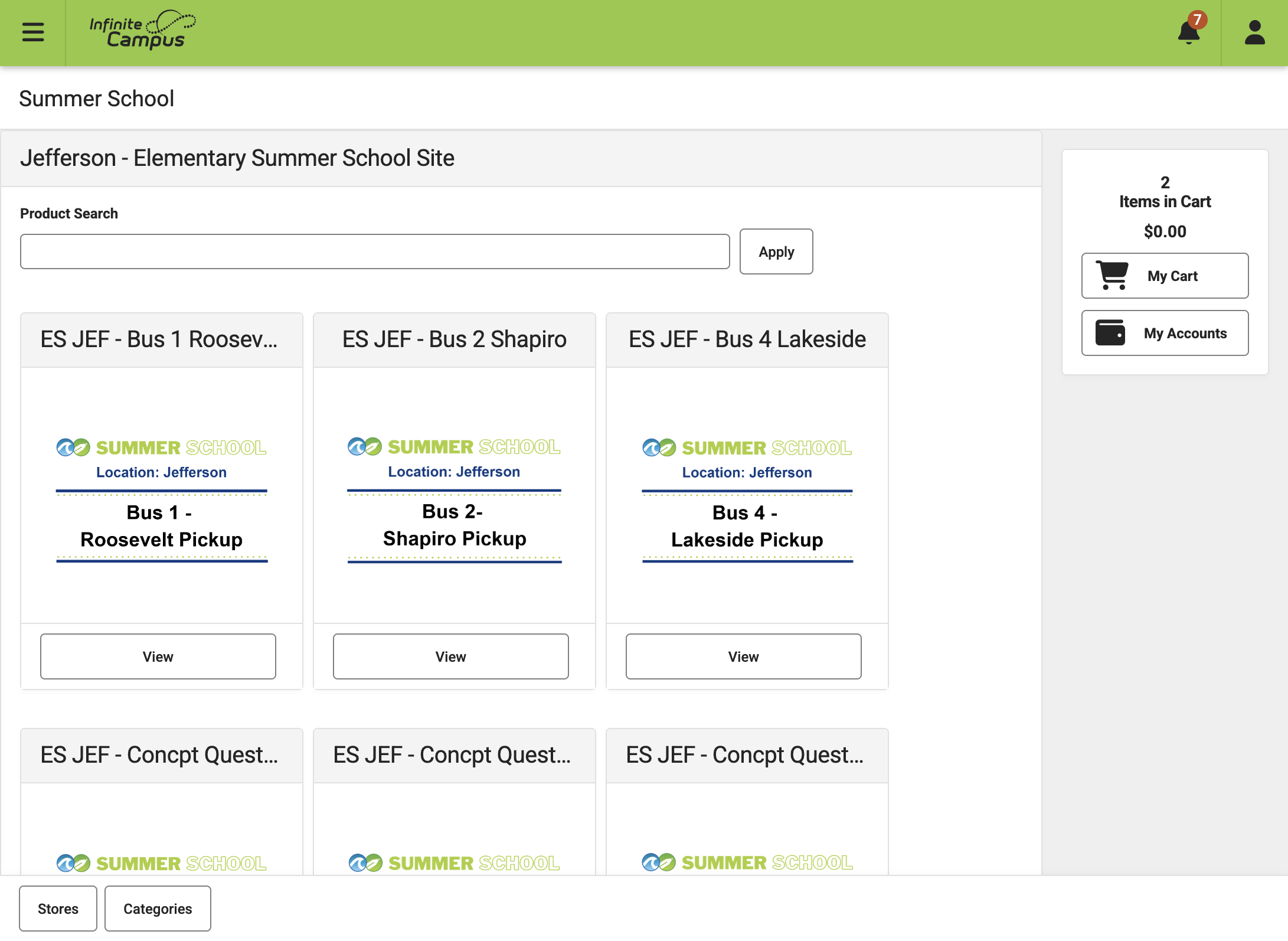Click 'Summer School' page heading
1288x941 pixels.
point(96,99)
